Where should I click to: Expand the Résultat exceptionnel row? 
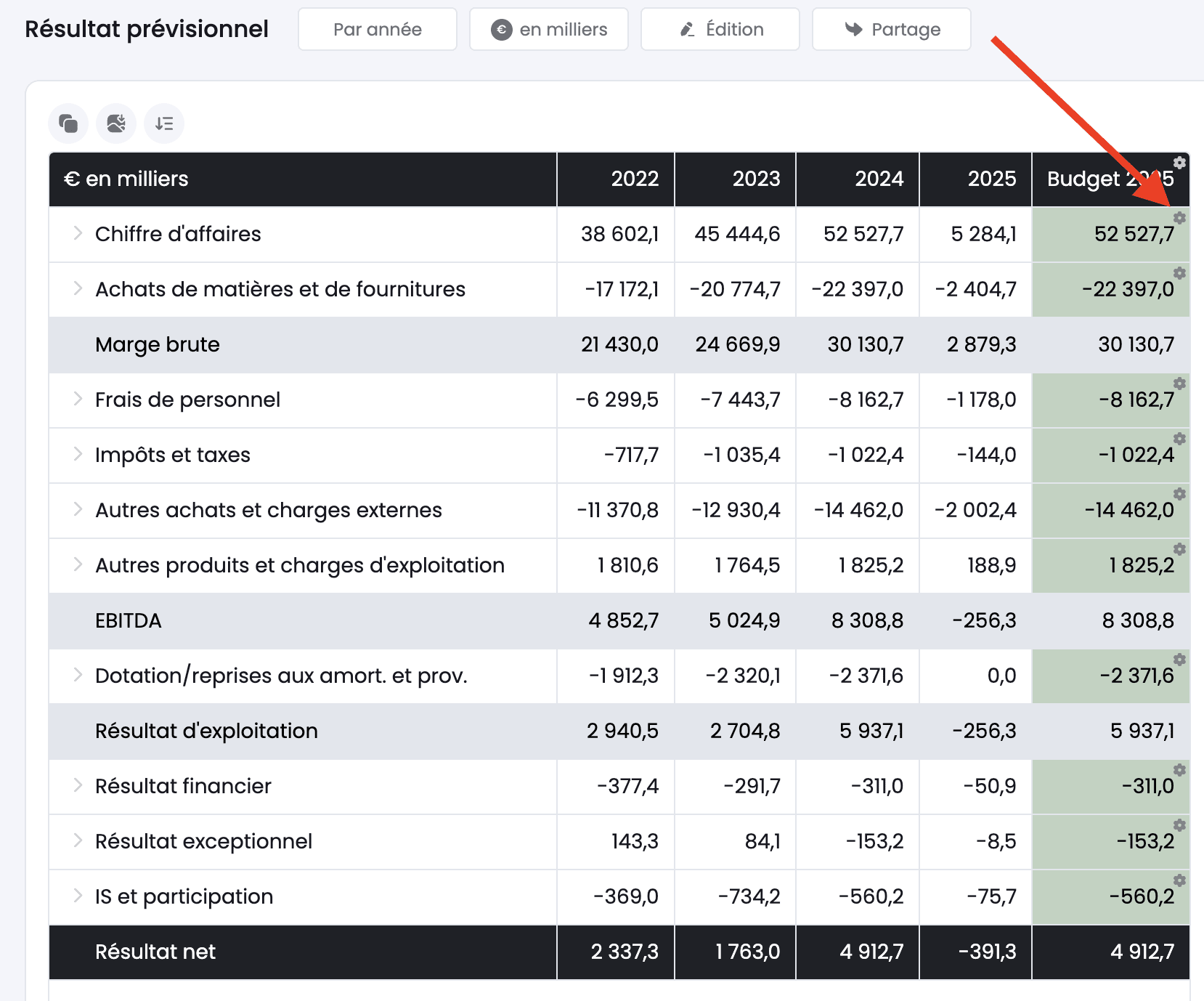[78, 840]
